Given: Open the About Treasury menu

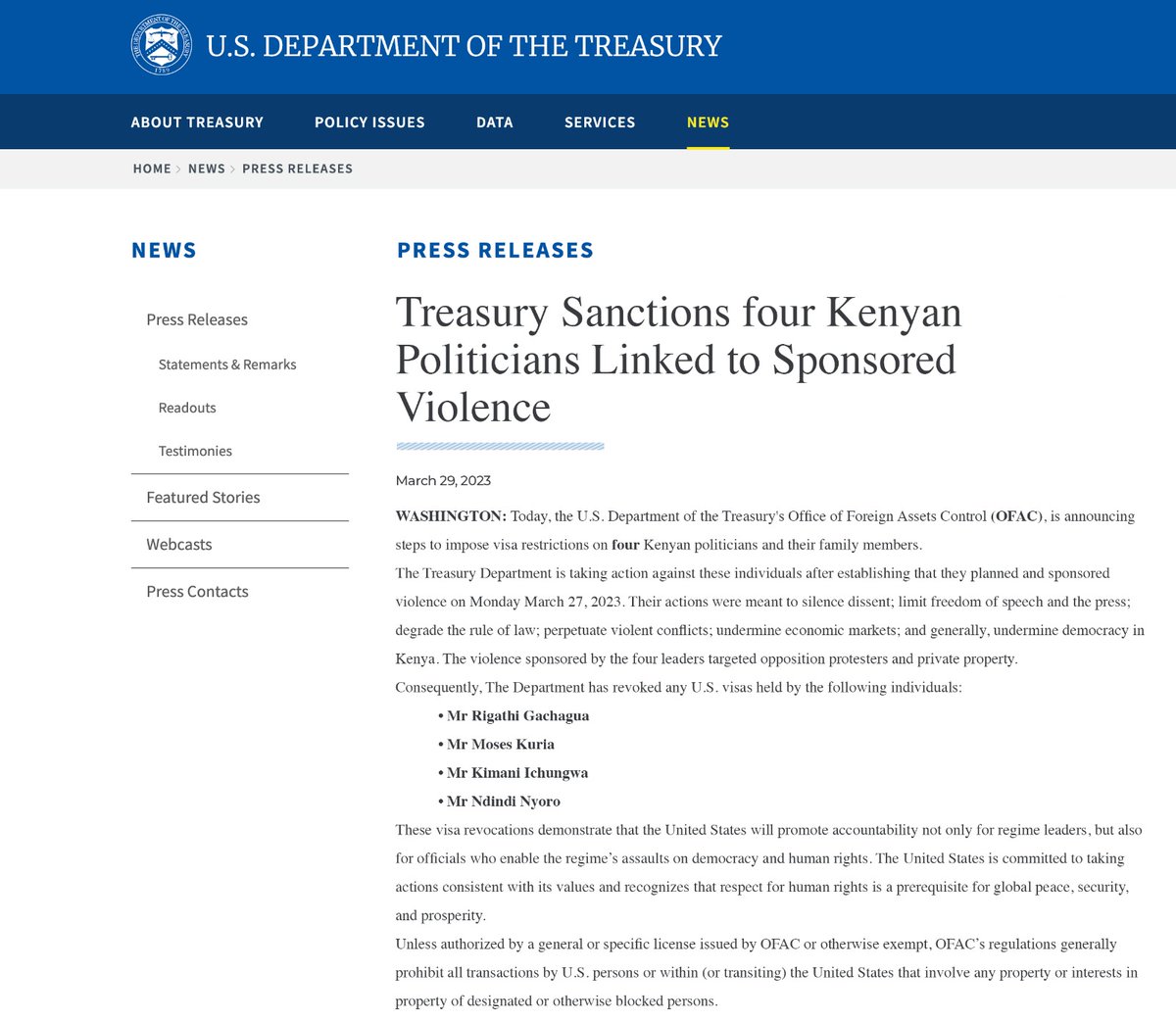Looking at the screenshot, I should pyautogui.click(x=197, y=122).
